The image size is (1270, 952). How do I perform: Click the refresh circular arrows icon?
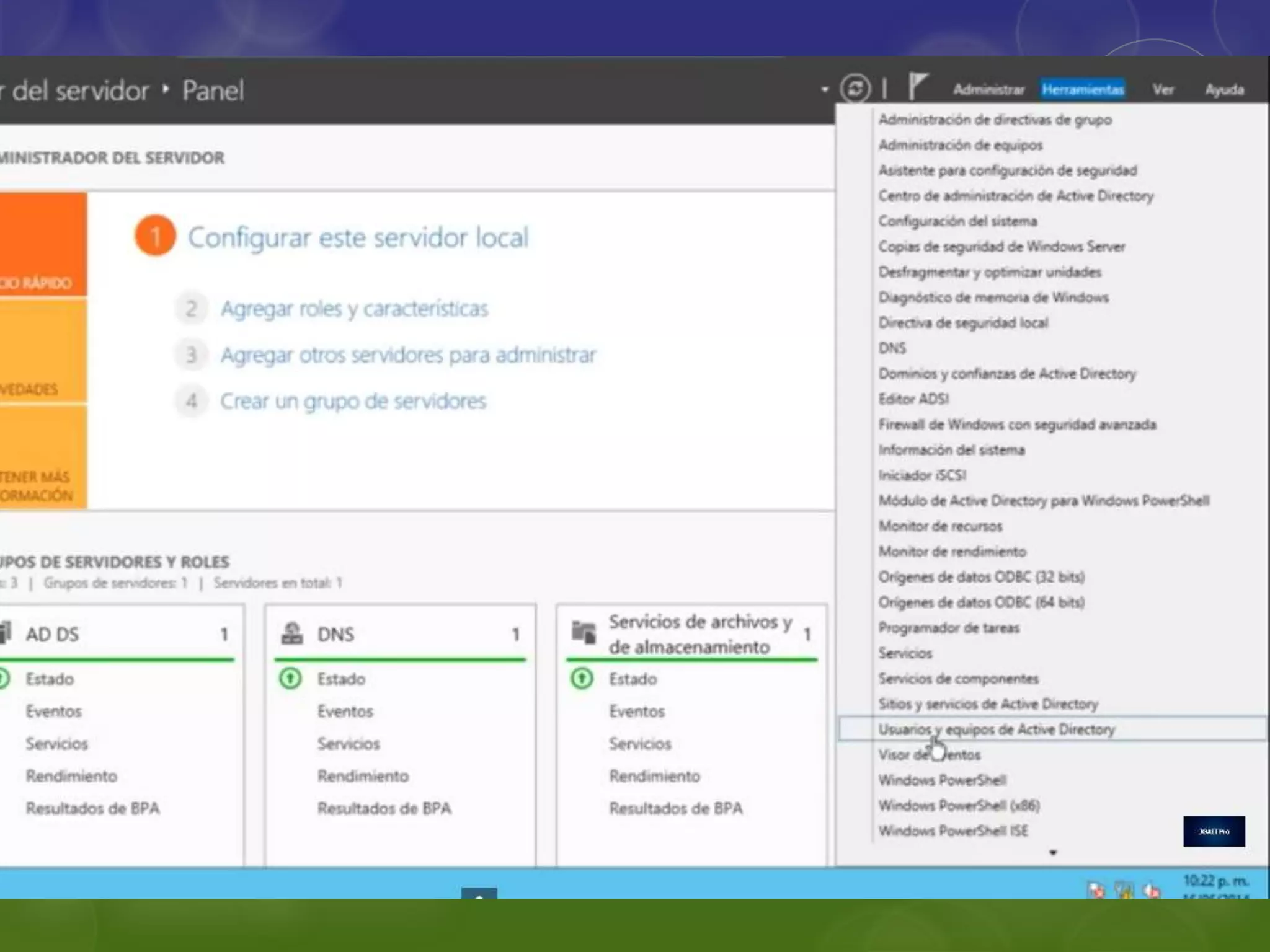click(x=855, y=89)
